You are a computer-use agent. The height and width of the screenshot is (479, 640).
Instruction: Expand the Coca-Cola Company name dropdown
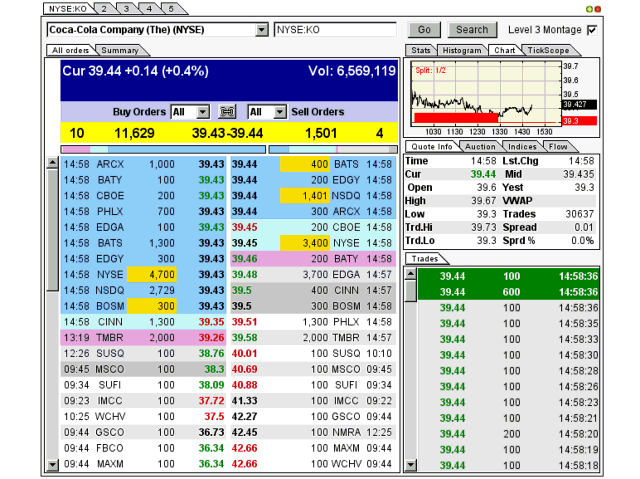coord(262,31)
